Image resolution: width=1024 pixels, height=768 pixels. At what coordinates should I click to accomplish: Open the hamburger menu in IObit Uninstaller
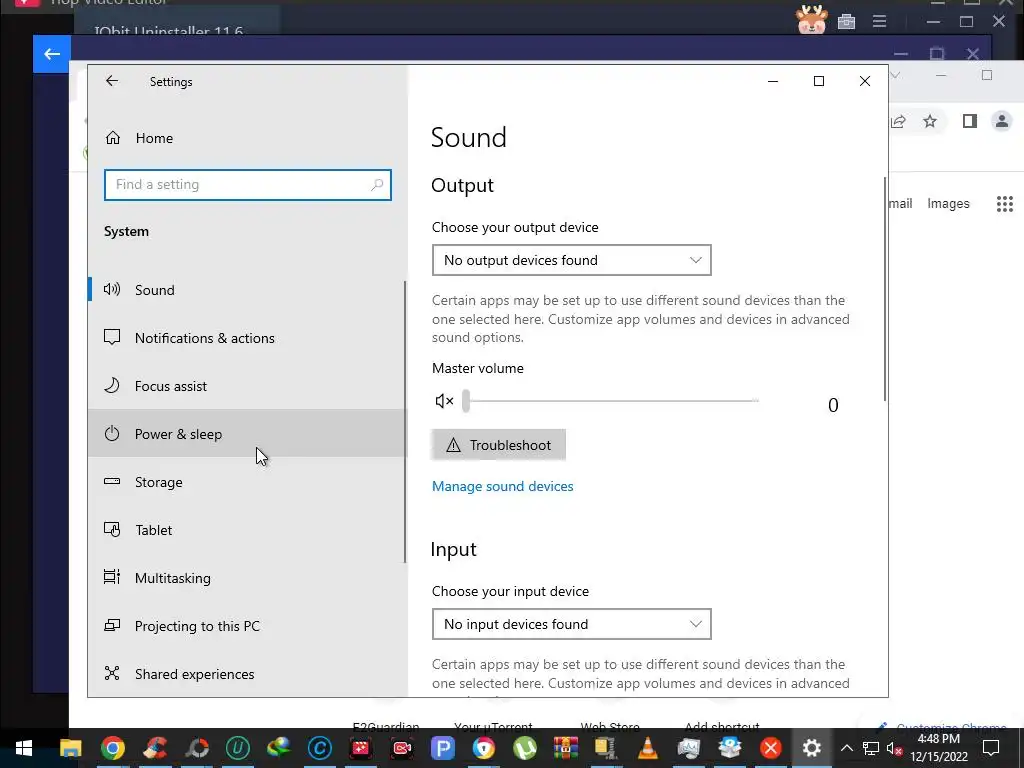click(x=880, y=22)
